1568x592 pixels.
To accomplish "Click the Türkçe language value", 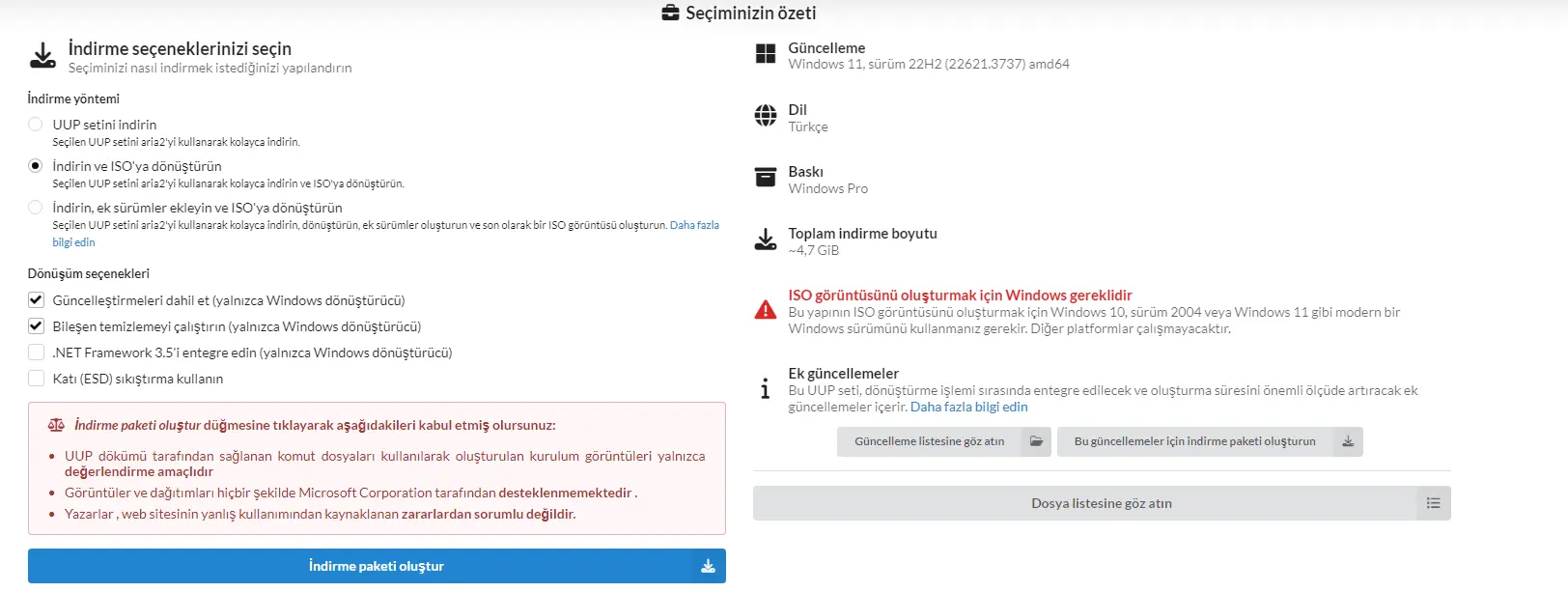I will 808,127.
